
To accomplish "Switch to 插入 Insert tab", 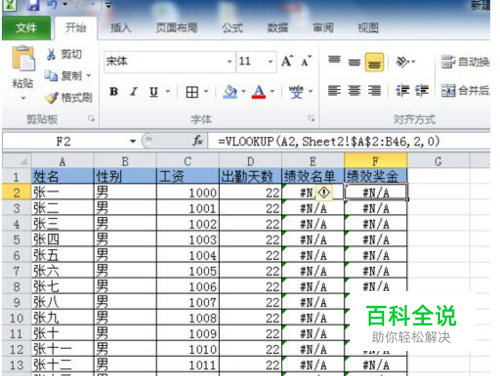I will coord(121,28).
